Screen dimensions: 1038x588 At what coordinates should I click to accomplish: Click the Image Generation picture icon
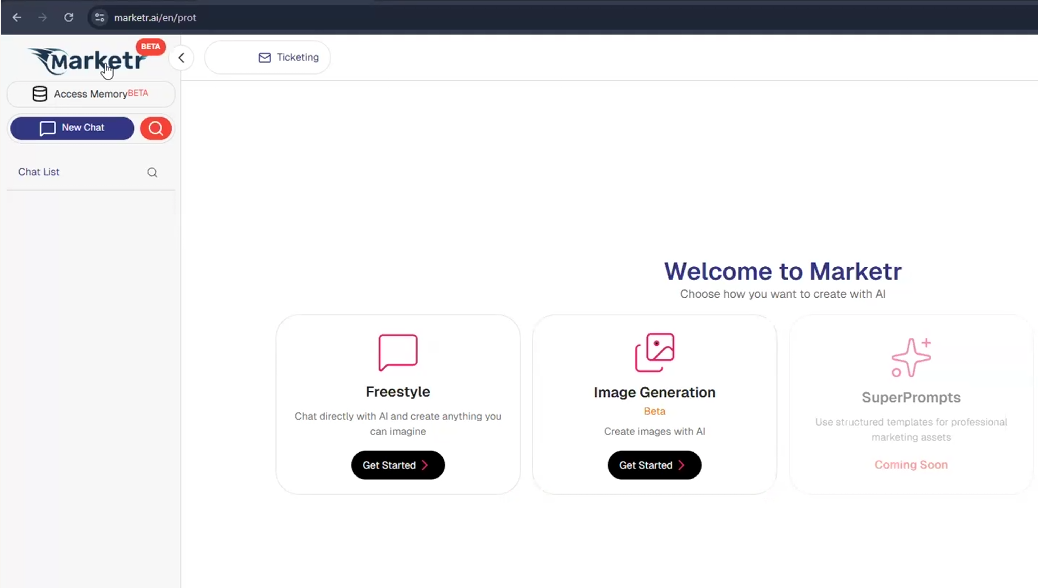pos(655,352)
